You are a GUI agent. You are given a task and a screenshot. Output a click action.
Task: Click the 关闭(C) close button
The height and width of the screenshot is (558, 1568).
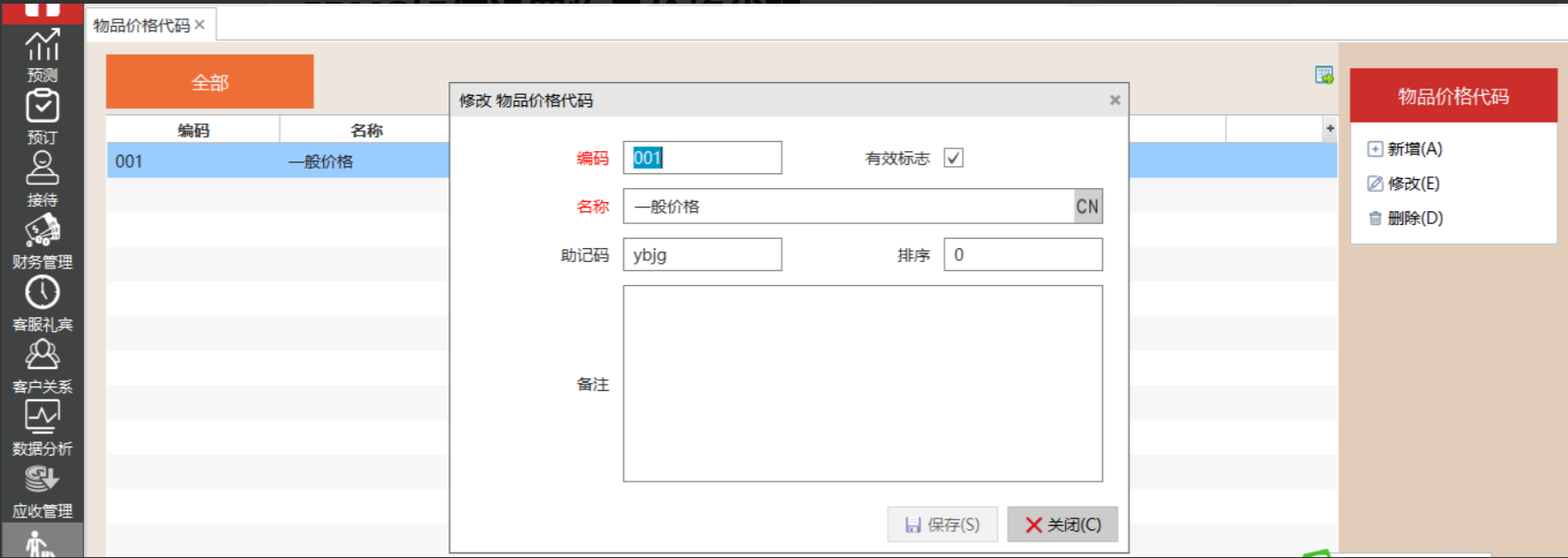1062,524
